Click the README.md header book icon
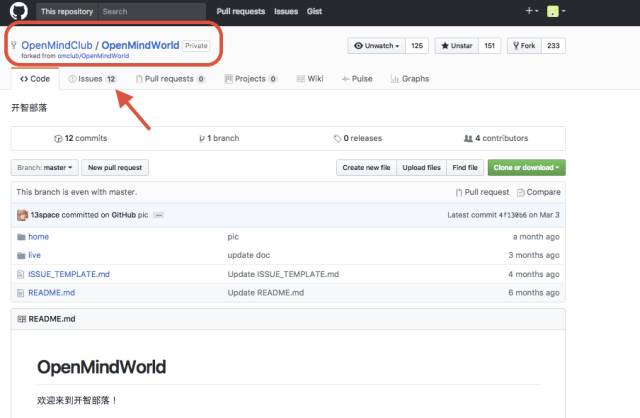This screenshot has width=640, height=418. [x=22, y=319]
